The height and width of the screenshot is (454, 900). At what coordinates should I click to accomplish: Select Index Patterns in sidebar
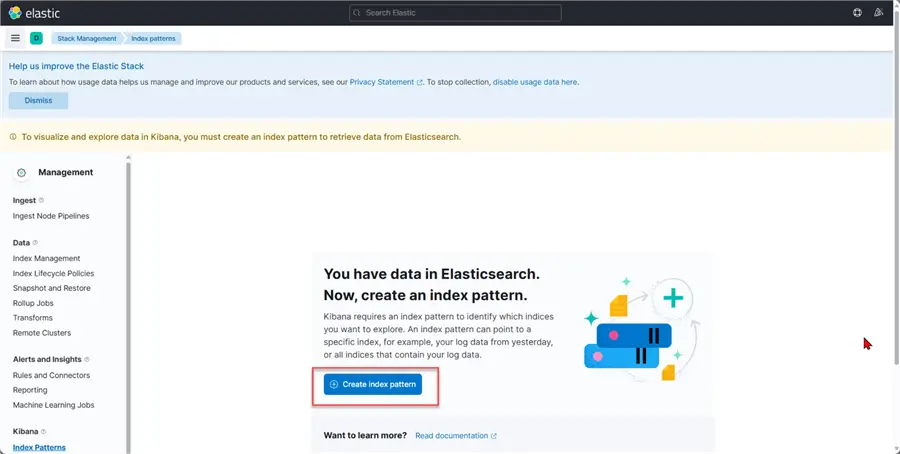pos(39,447)
